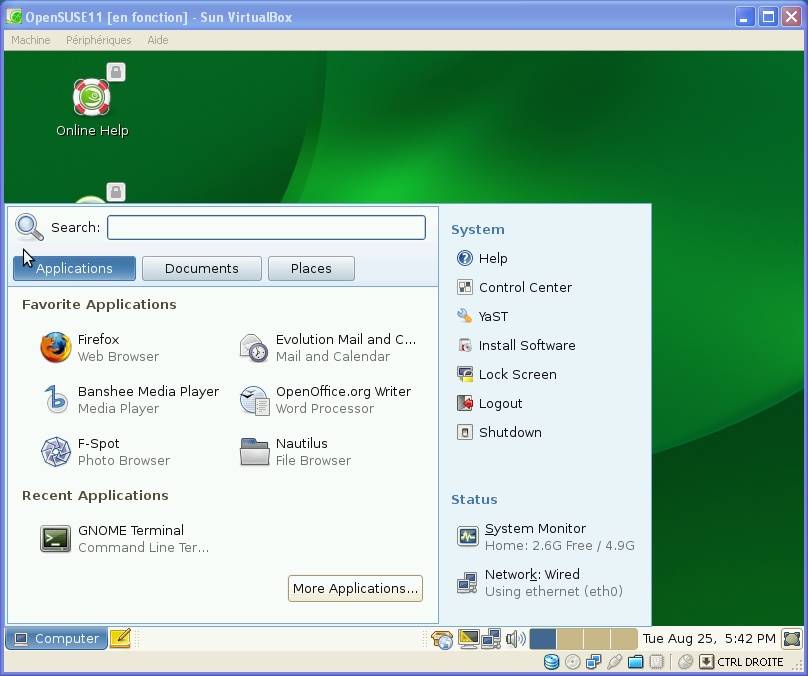Click the display settings tray icon
The height and width of the screenshot is (676, 808).
(468, 639)
